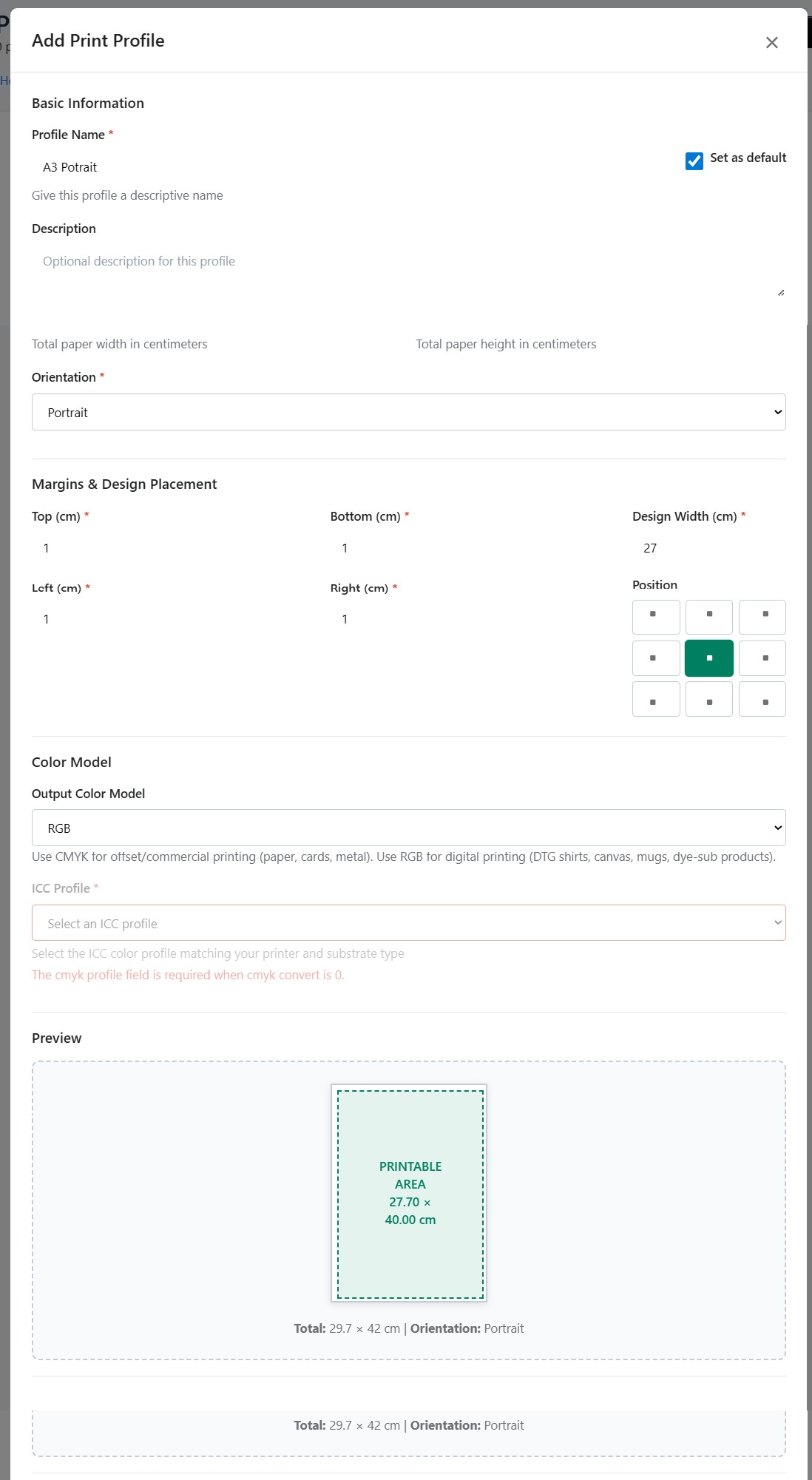Select bottom-left design position
This screenshot has width=812, height=1480.
coord(656,700)
